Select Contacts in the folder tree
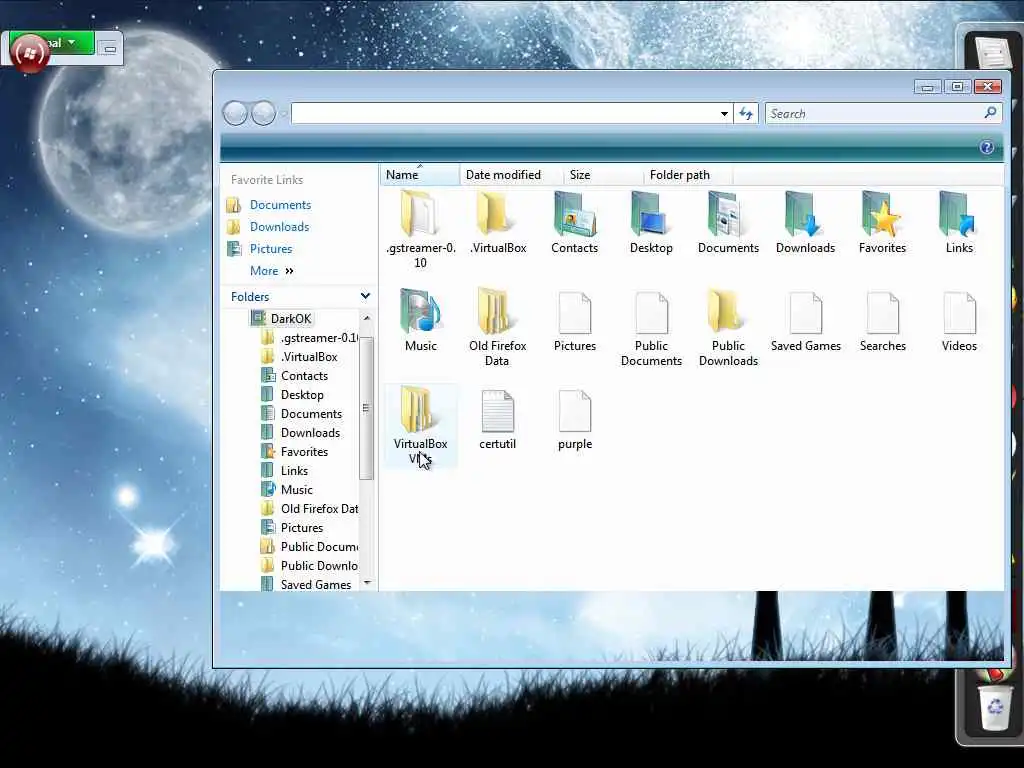 (304, 376)
